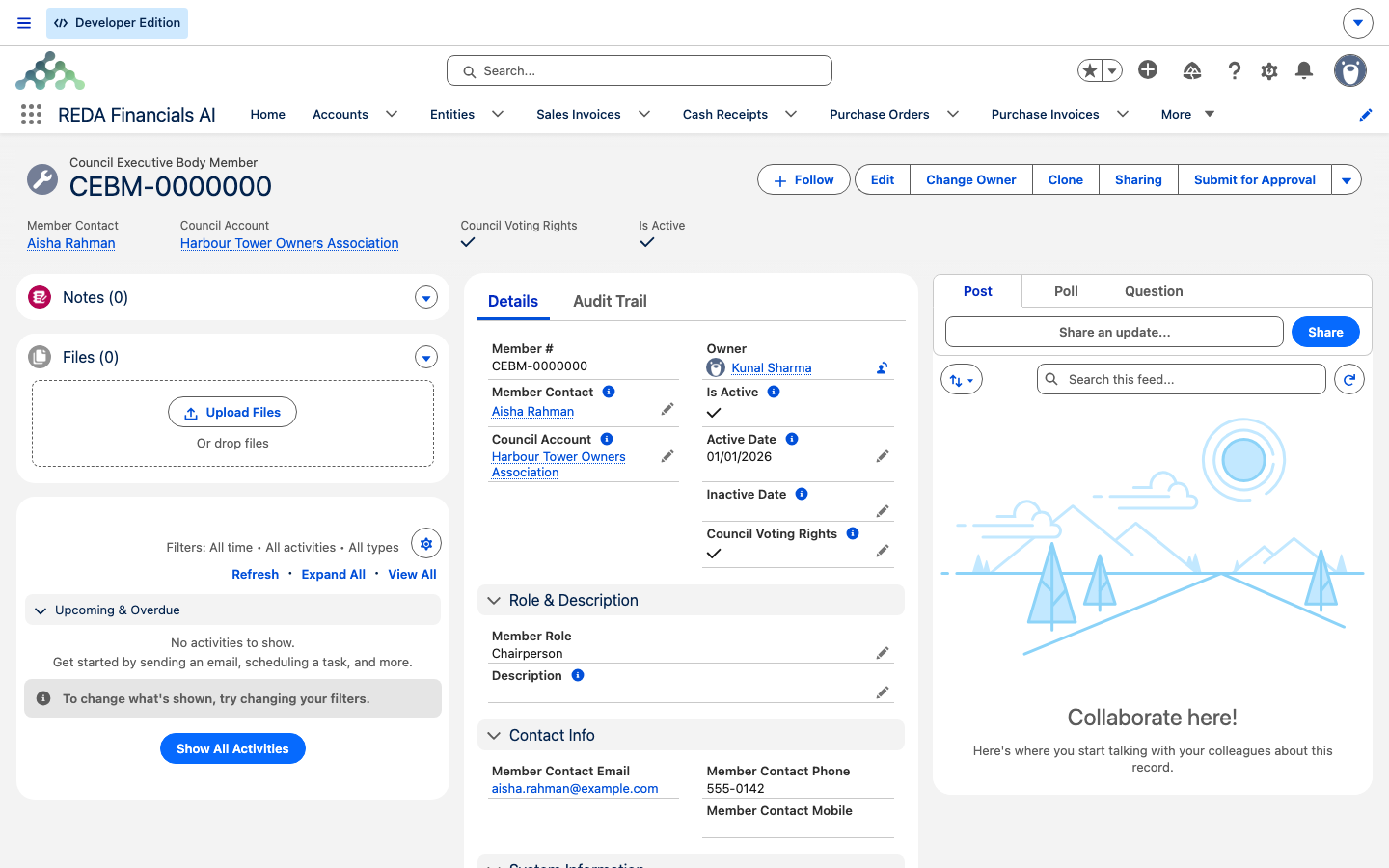Open the More navigation dropdown

pos(1187,114)
